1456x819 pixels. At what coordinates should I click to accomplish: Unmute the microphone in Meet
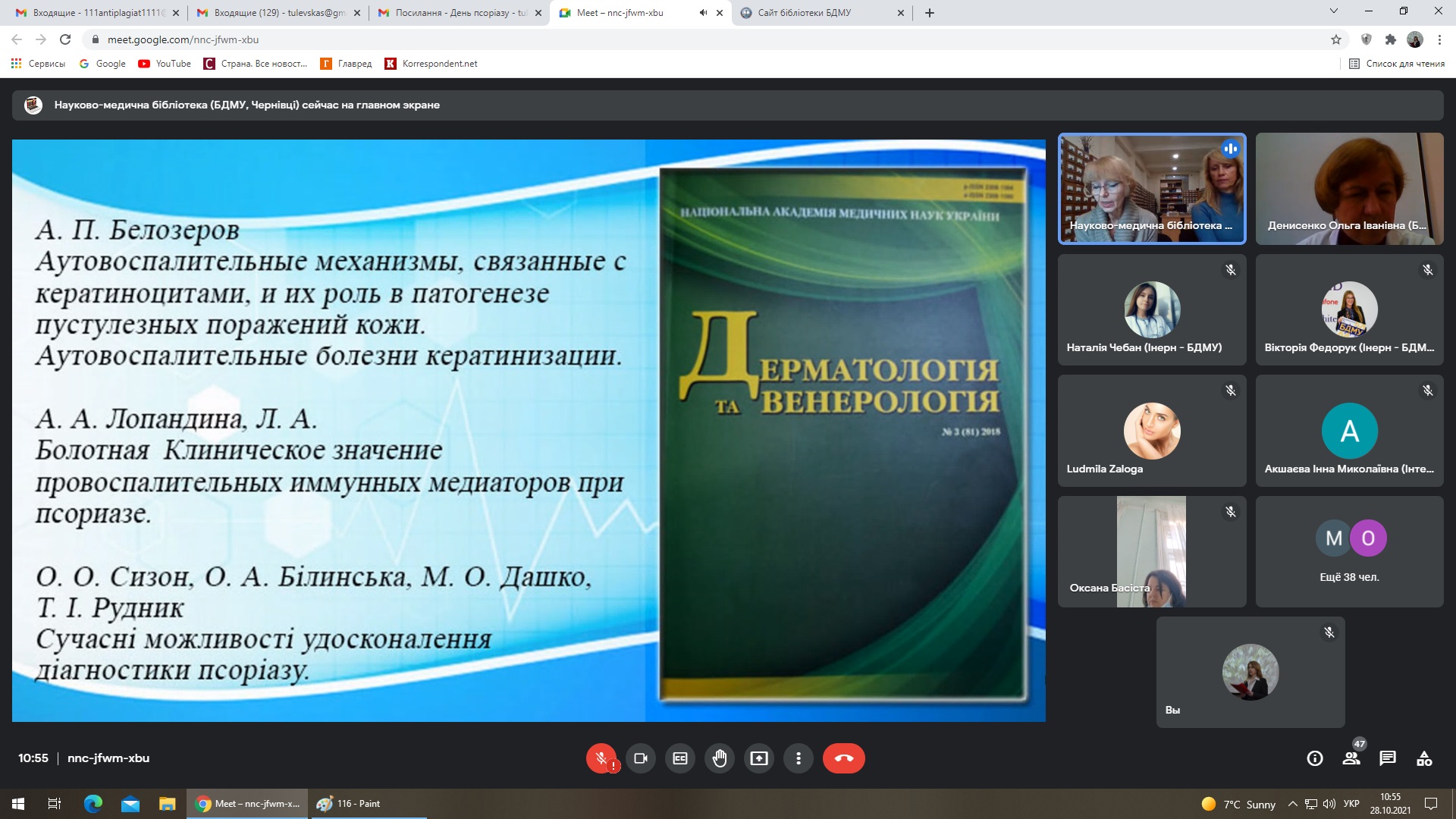(x=601, y=758)
